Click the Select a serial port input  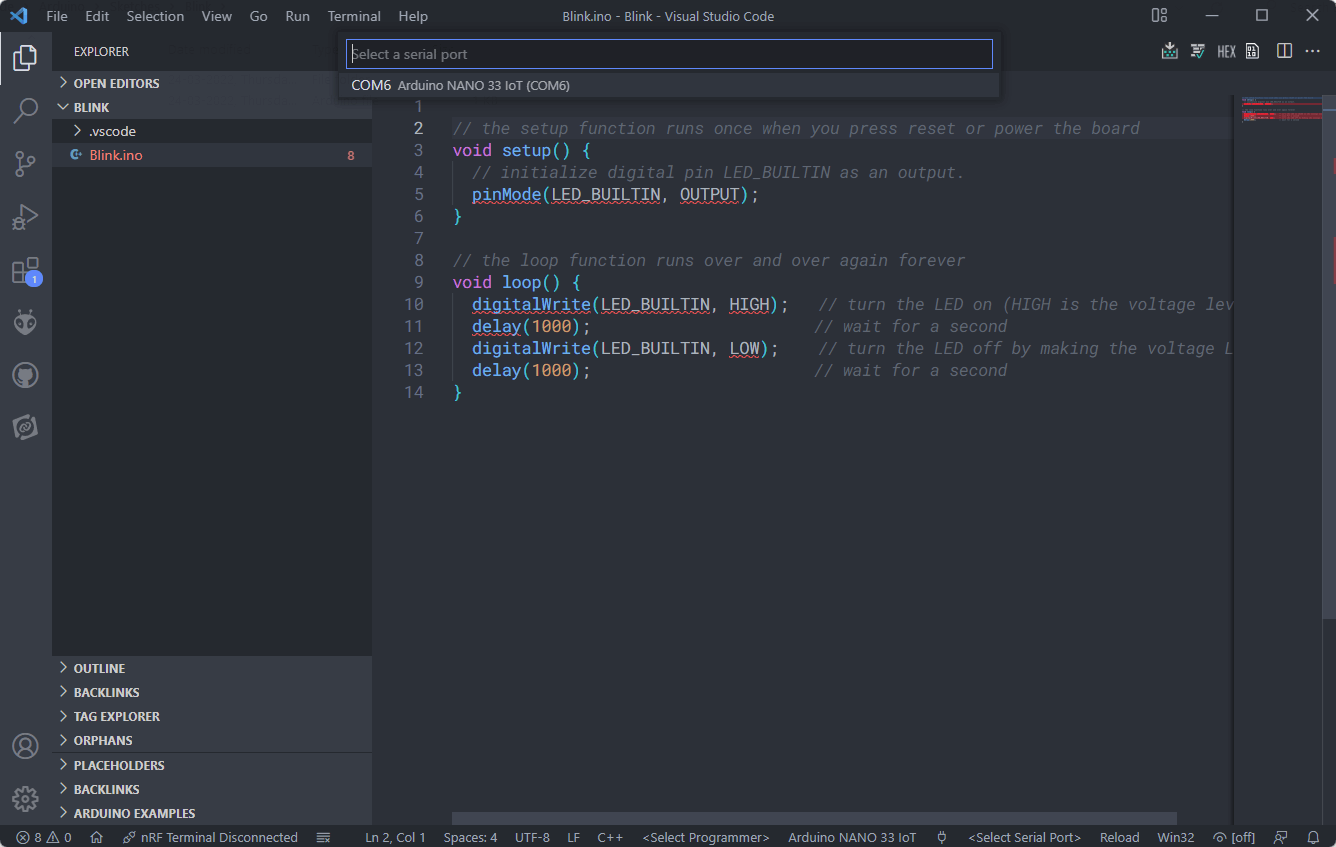(x=669, y=54)
